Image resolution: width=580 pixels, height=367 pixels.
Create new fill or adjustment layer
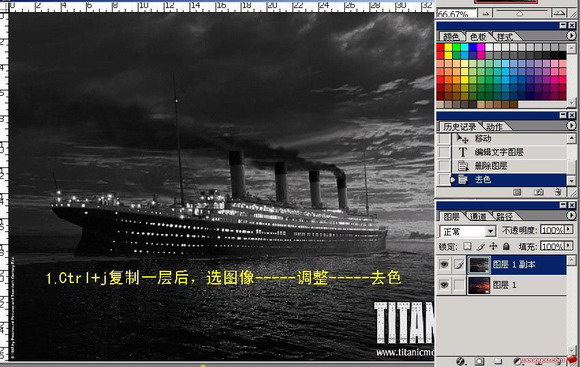517,361
